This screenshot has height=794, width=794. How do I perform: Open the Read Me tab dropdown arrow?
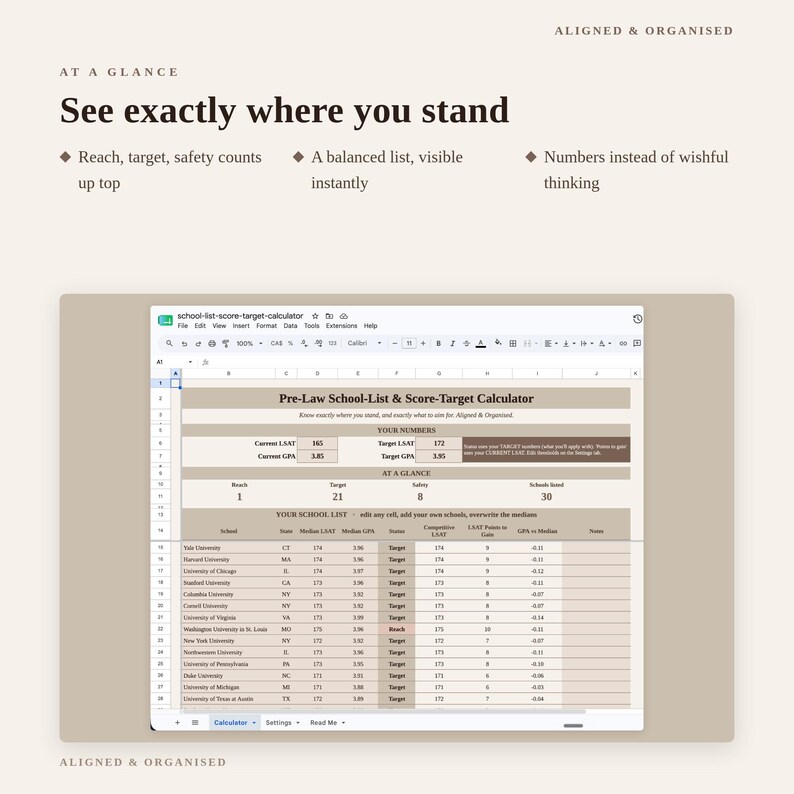point(343,723)
